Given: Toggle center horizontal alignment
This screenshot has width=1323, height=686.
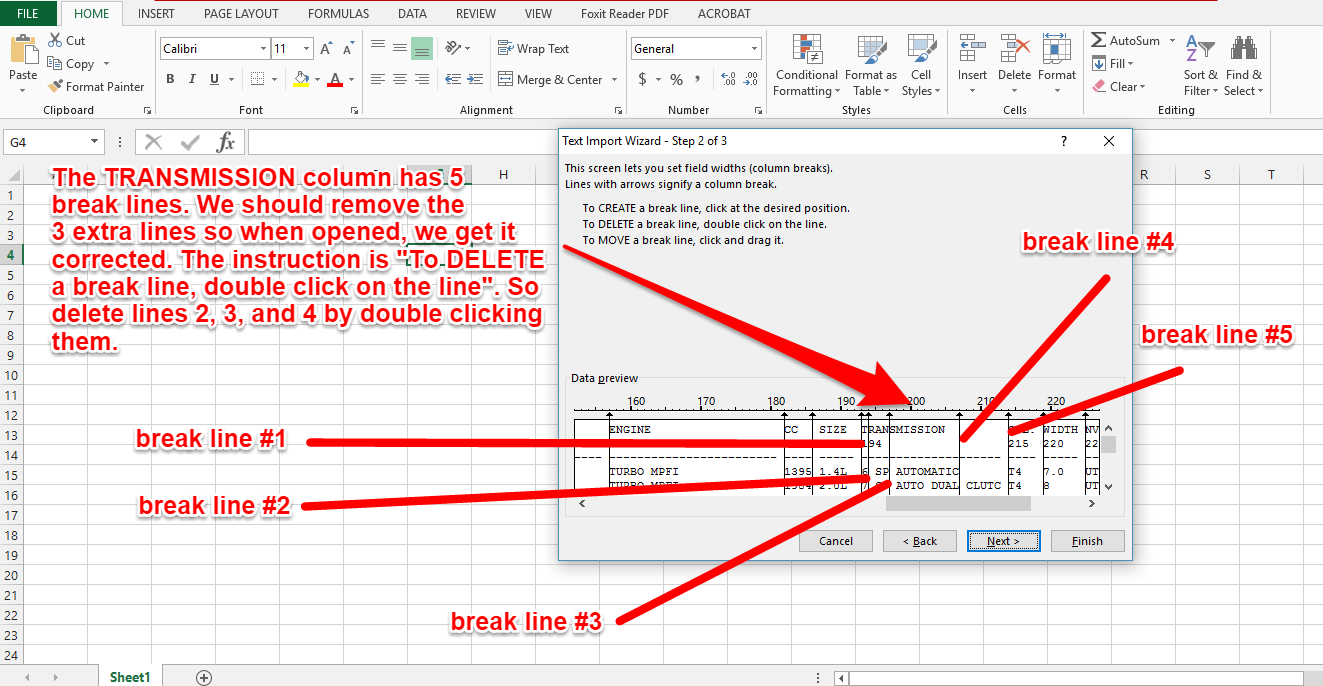Looking at the screenshot, I should tap(400, 79).
